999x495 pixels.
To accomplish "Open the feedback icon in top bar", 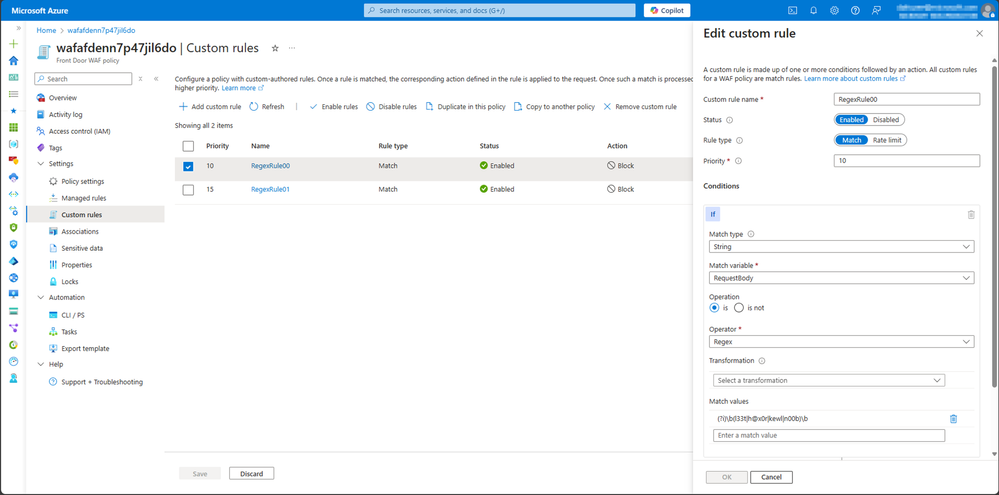I will (x=877, y=10).
